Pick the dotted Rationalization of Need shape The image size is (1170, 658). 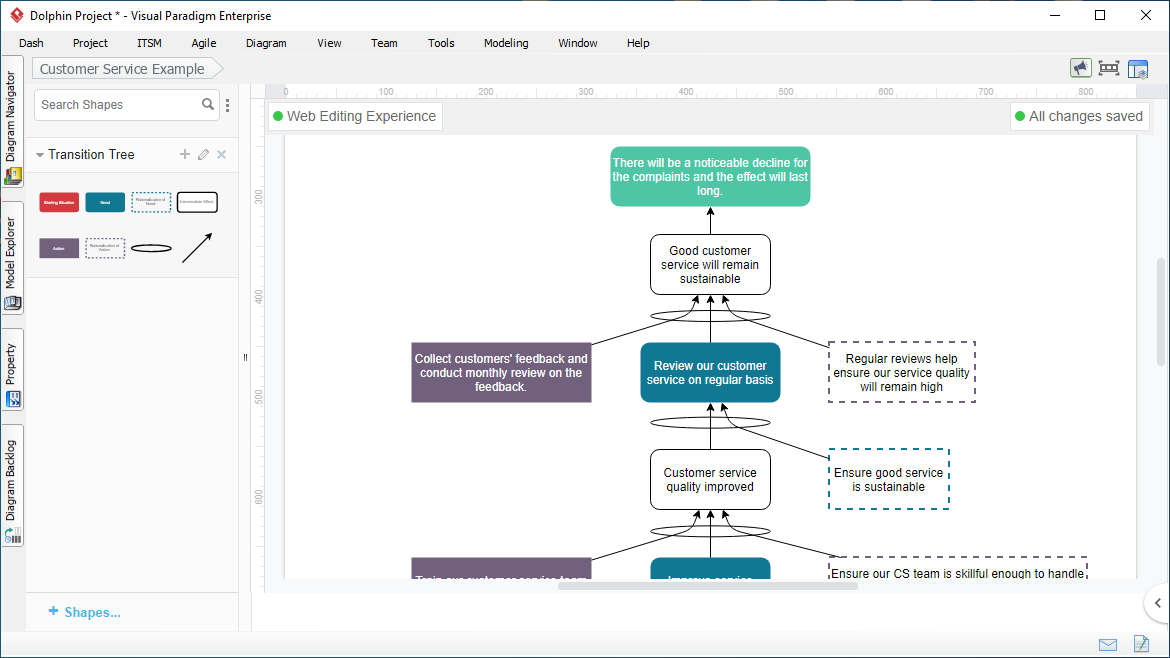[151, 202]
